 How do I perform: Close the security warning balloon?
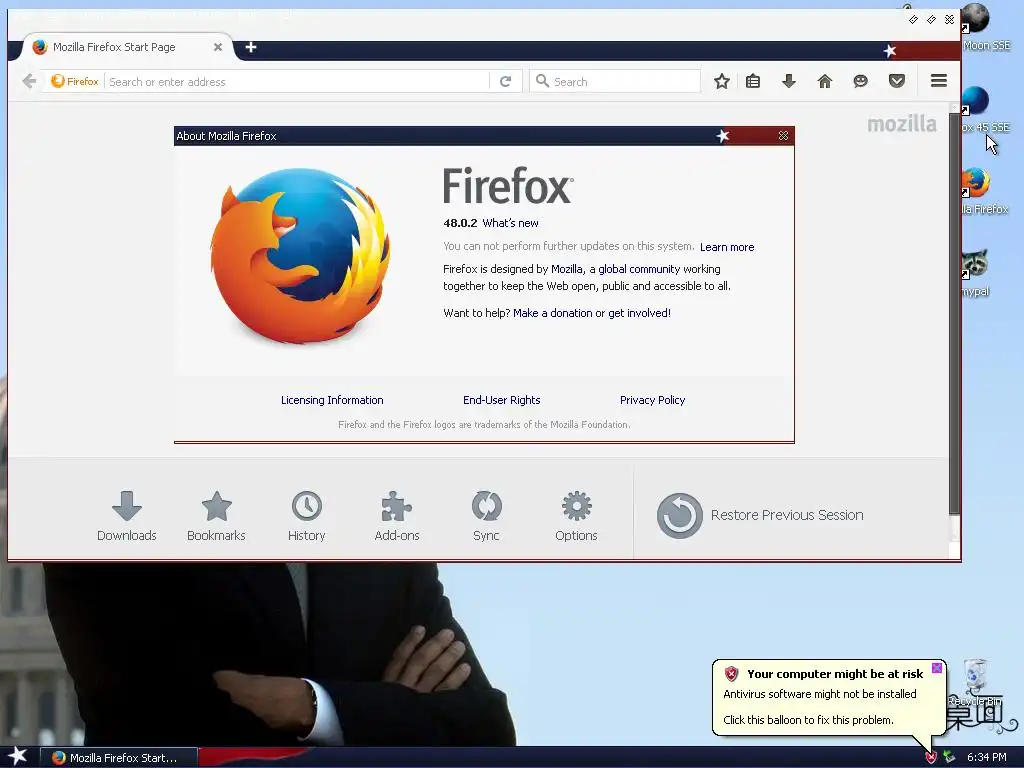pyautogui.click(x=936, y=667)
